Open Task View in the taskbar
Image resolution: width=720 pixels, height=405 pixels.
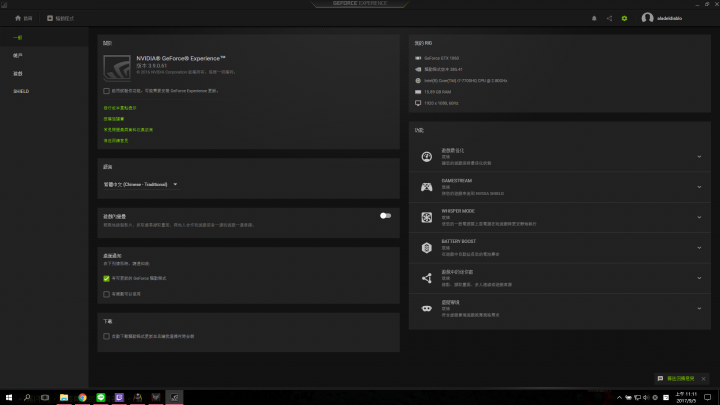click(x=45, y=398)
